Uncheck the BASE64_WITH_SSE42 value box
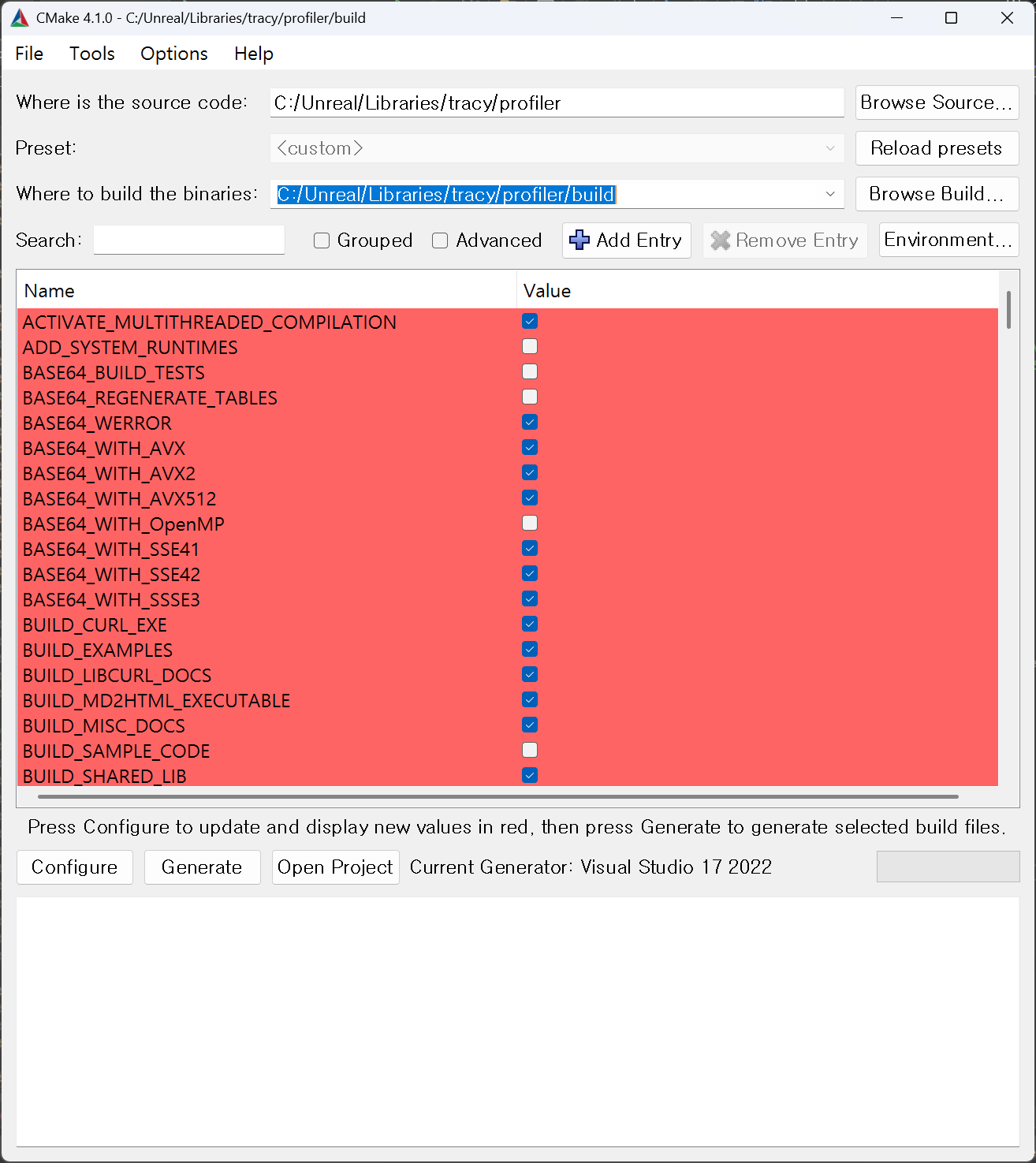 (530, 574)
